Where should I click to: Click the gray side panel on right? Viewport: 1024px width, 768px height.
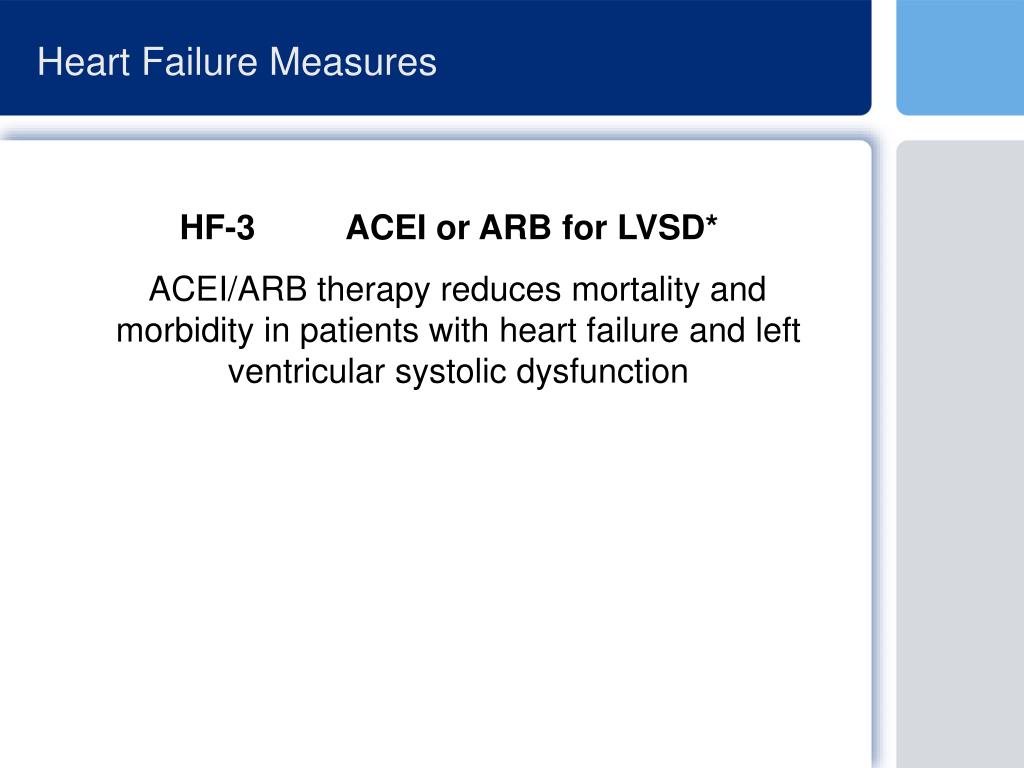point(960,454)
